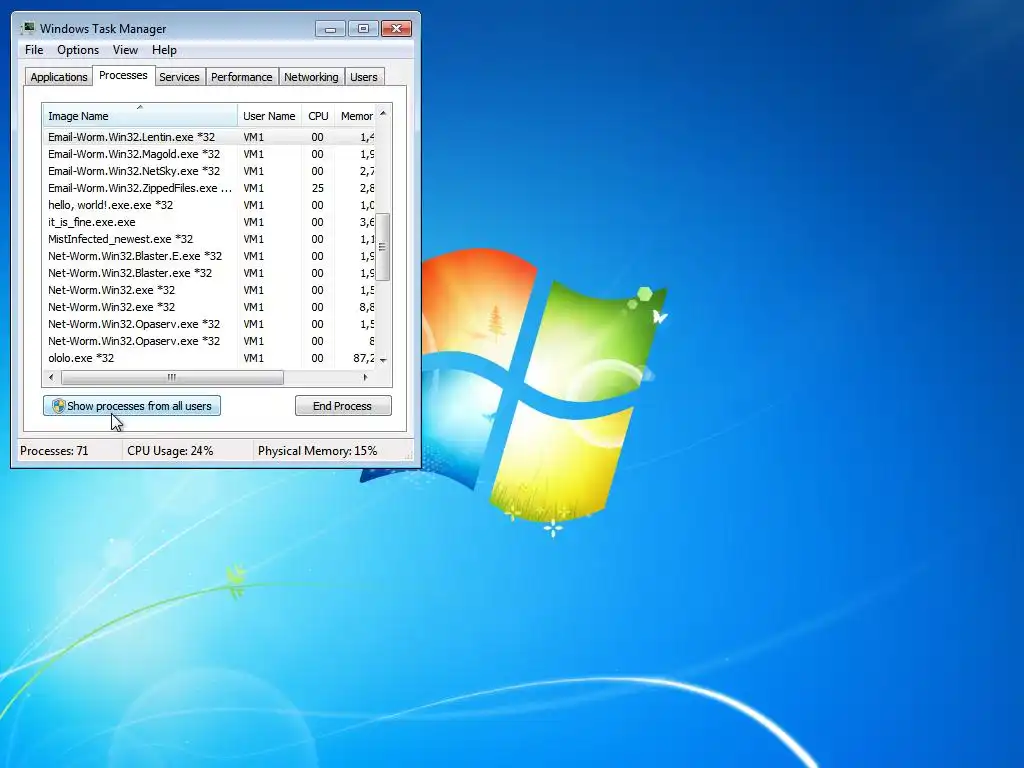Sort by Image Name column header
Screen dimensions: 1024x768
(x=140, y=116)
